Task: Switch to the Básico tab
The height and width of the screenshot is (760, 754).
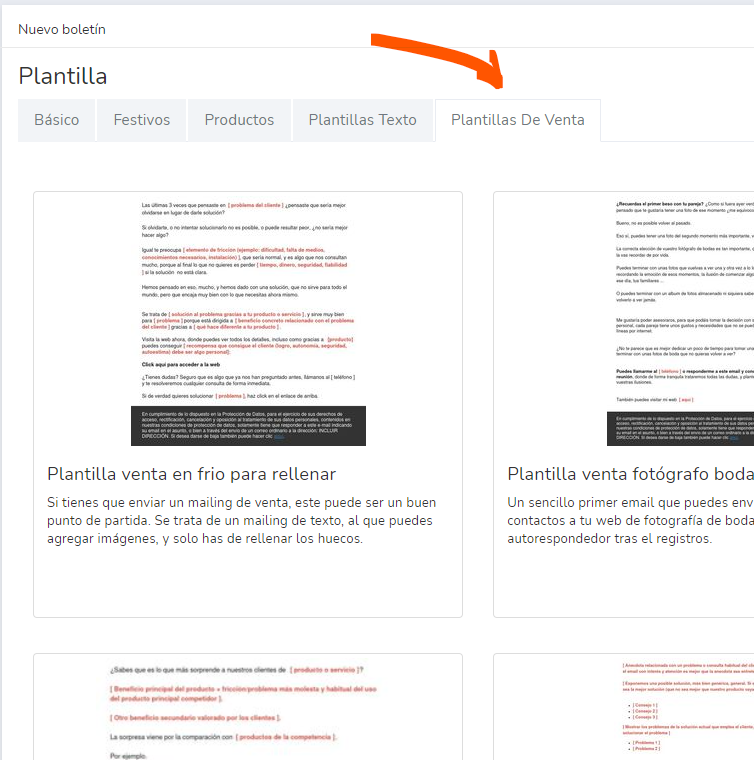Action: [57, 120]
